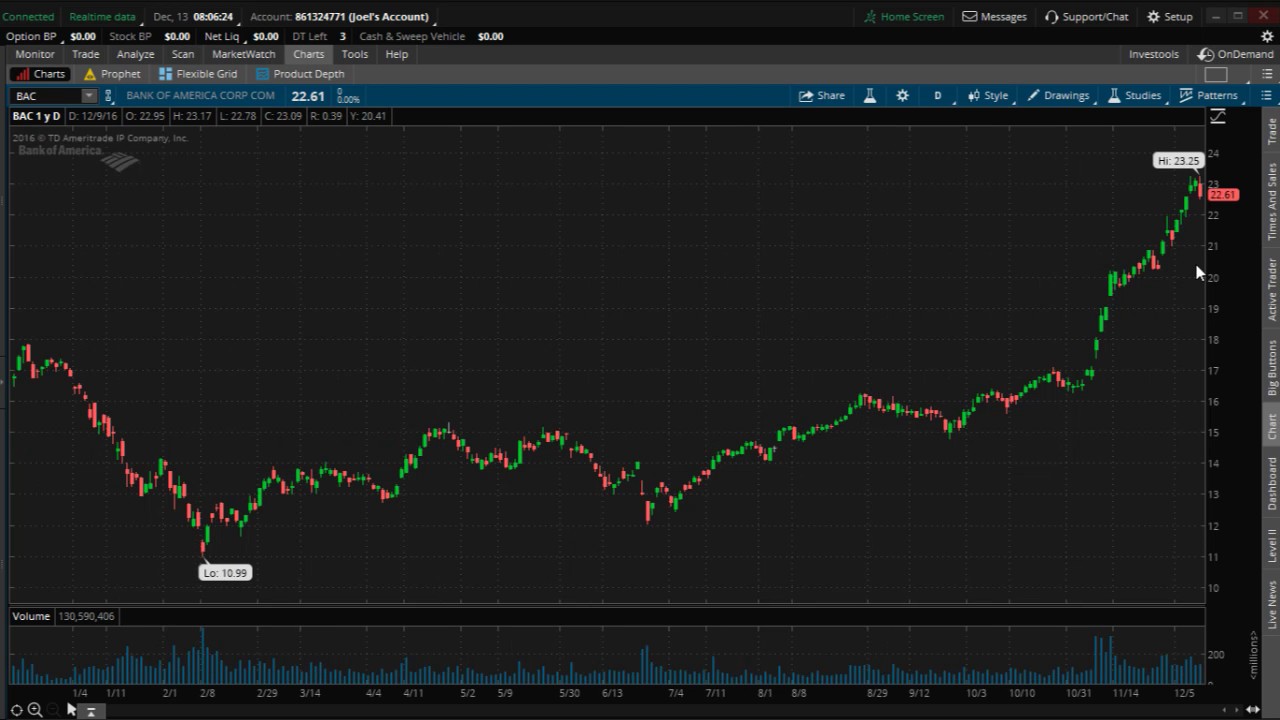Open the Patterns dropdown

coord(1209,96)
